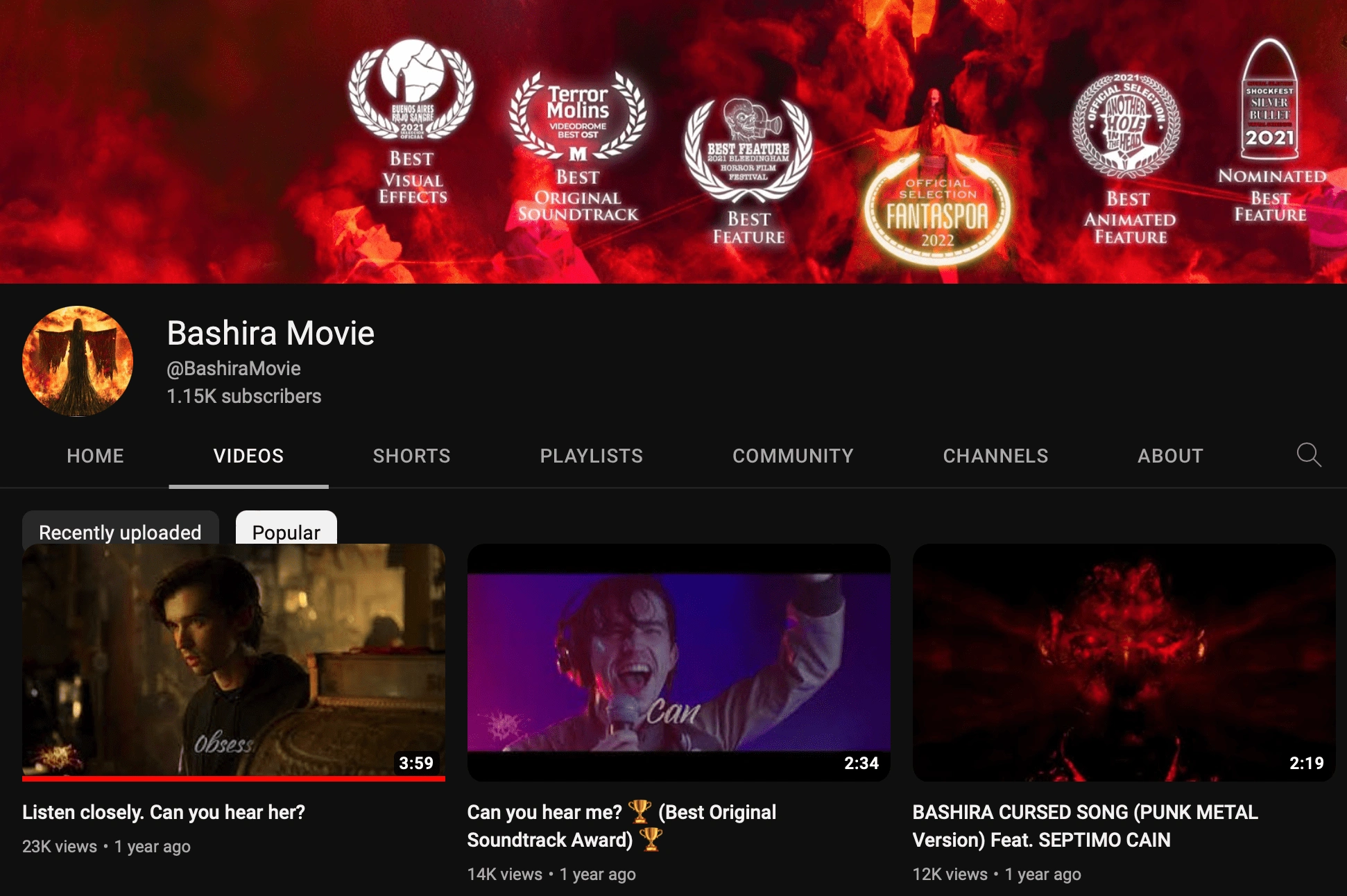Open the ABOUT tab
This screenshot has height=896, width=1347.
pos(1170,456)
